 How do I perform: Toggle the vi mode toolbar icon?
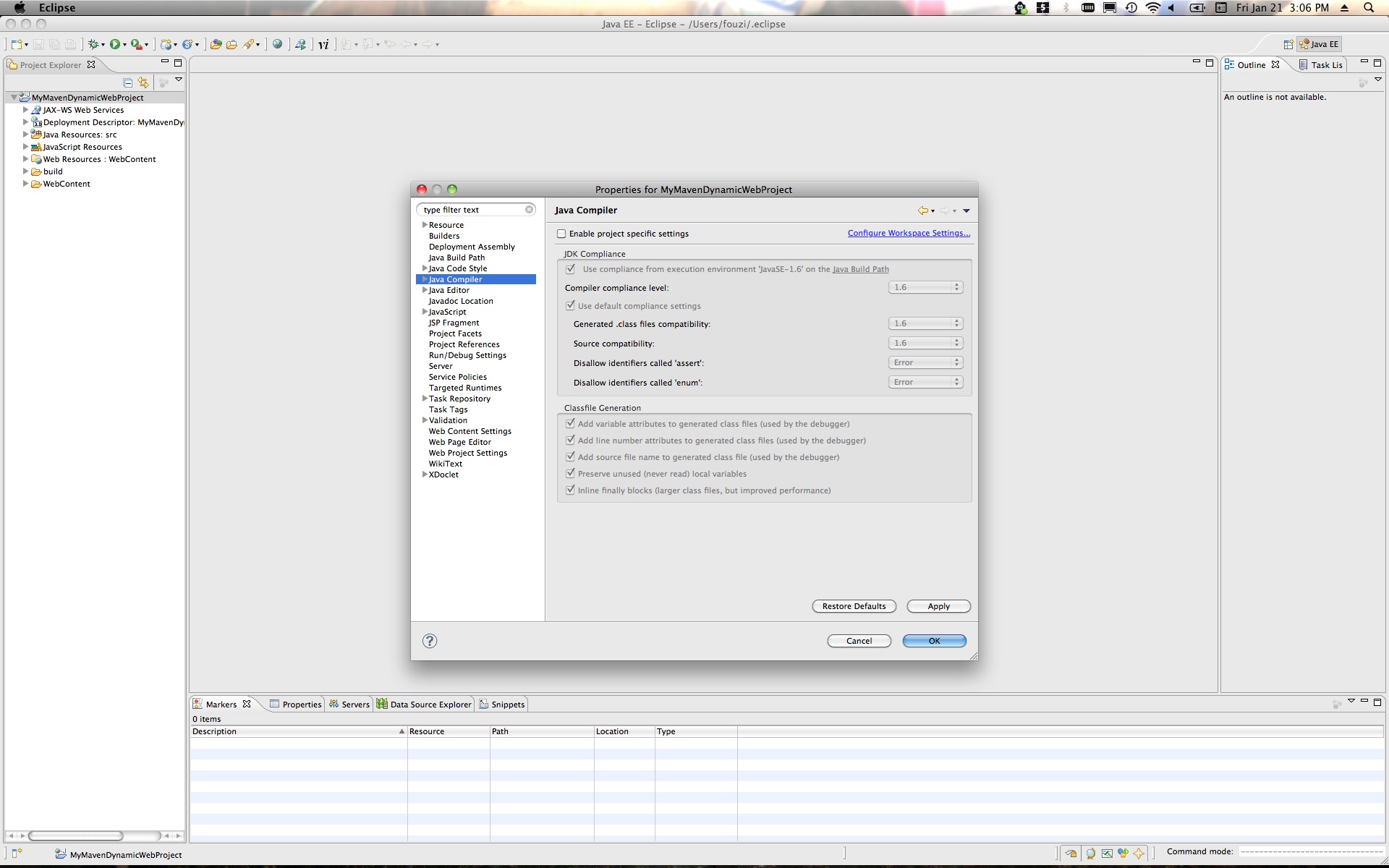323,44
